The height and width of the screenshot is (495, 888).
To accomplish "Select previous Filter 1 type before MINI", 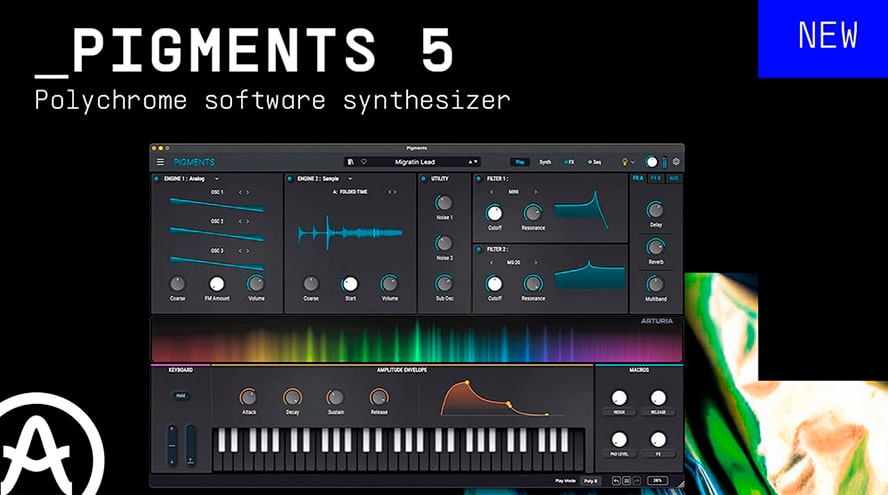I will coord(491,192).
